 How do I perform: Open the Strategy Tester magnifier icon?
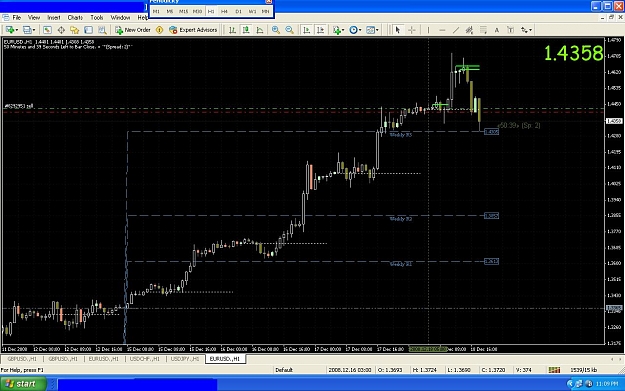102,30
